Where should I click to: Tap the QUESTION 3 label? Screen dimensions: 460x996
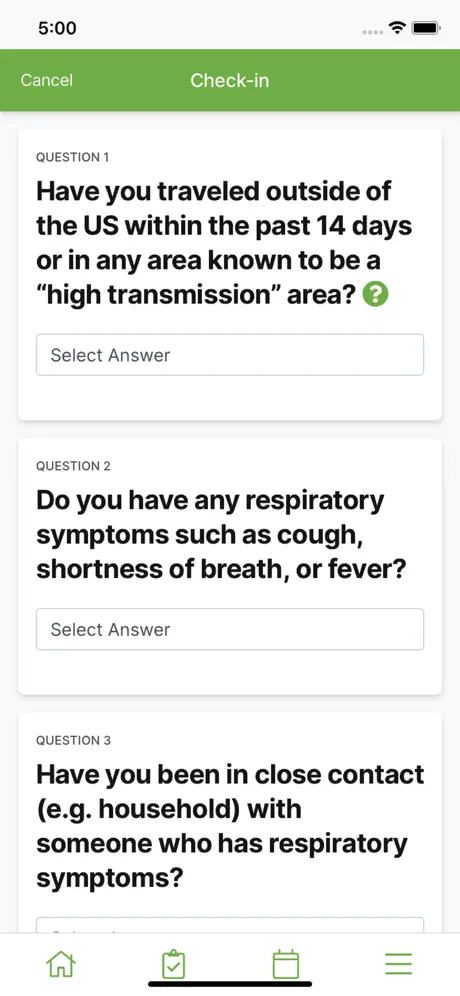click(x=73, y=740)
